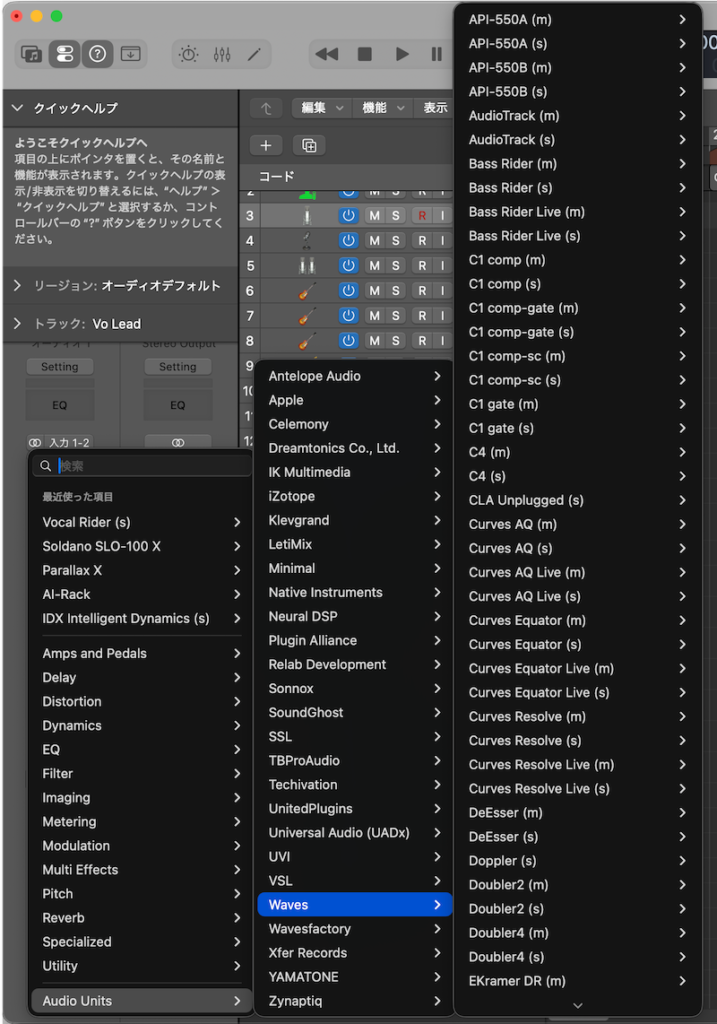This screenshot has height=1024, width=717.
Task: Toggle power button on track 6
Action: click(x=349, y=291)
